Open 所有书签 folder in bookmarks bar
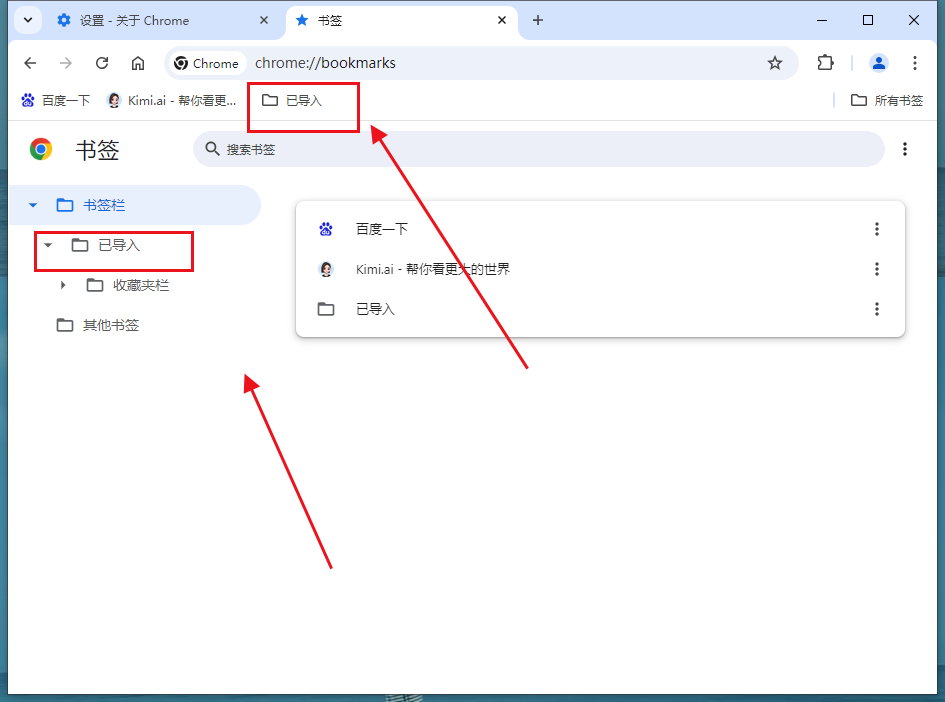This screenshot has height=702, width=945. pos(887,101)
